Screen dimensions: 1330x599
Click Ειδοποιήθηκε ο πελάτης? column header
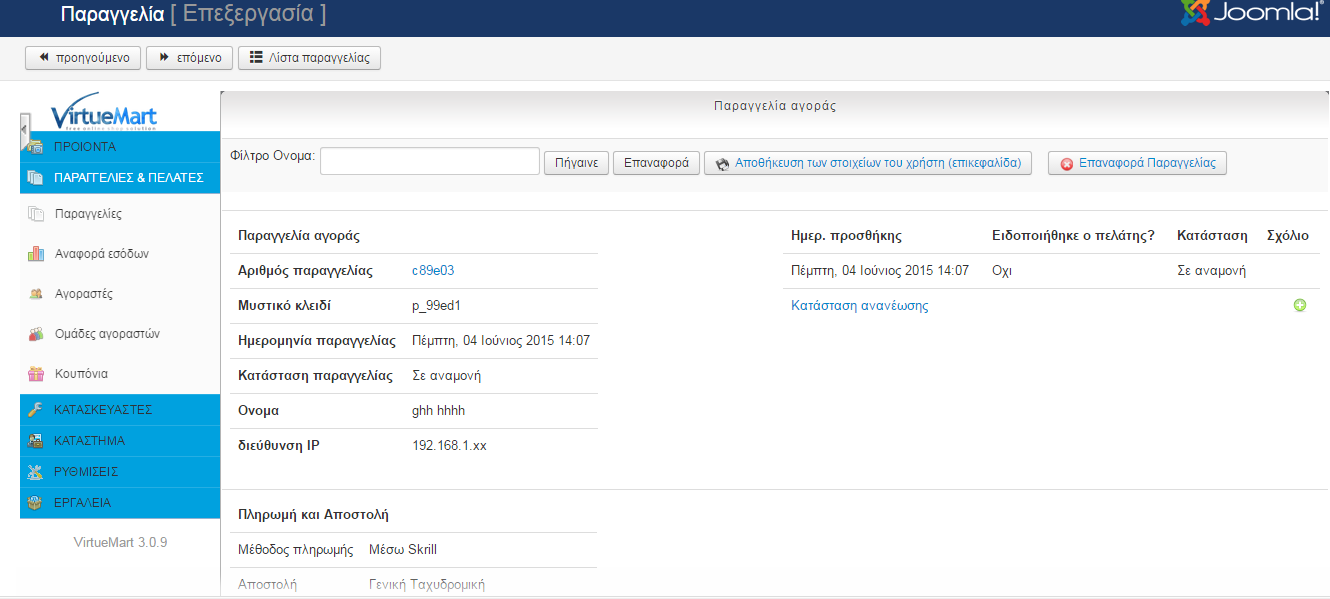tap(1073, 236)
